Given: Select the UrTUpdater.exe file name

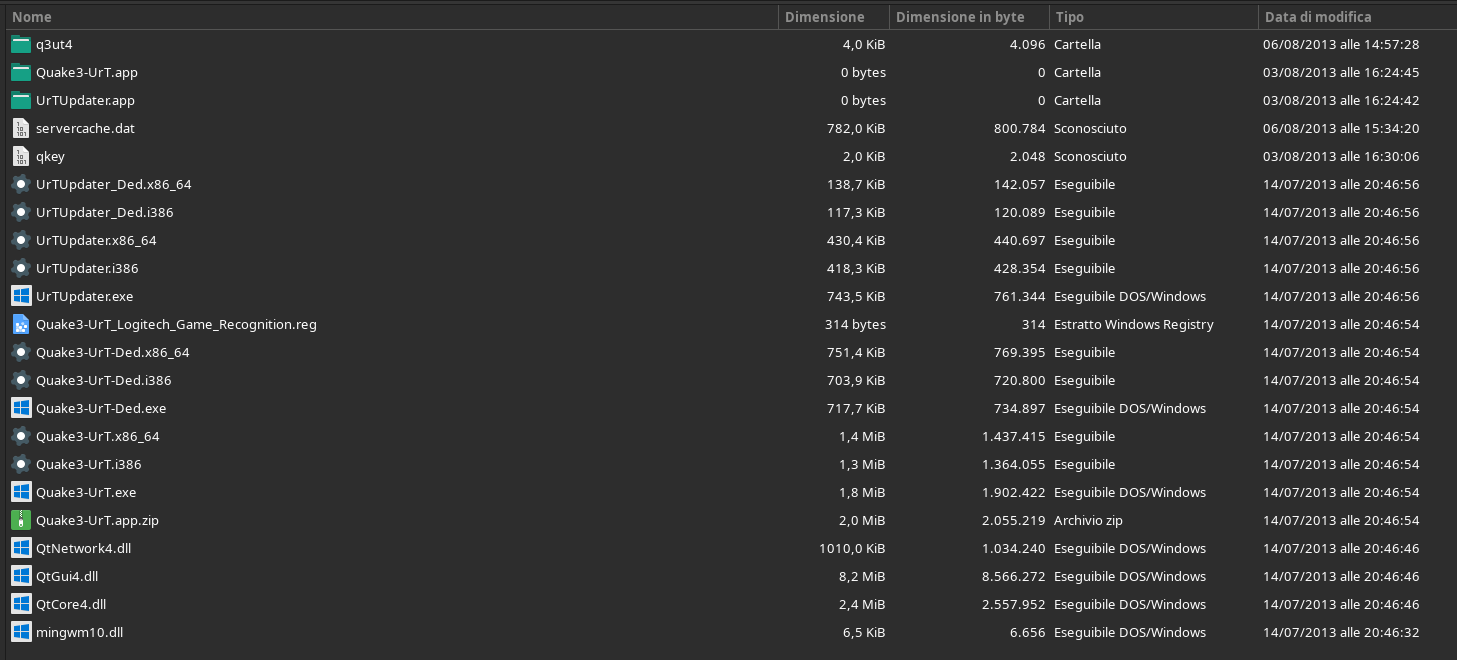Looking at the screenshot, I should click(84, 296).
